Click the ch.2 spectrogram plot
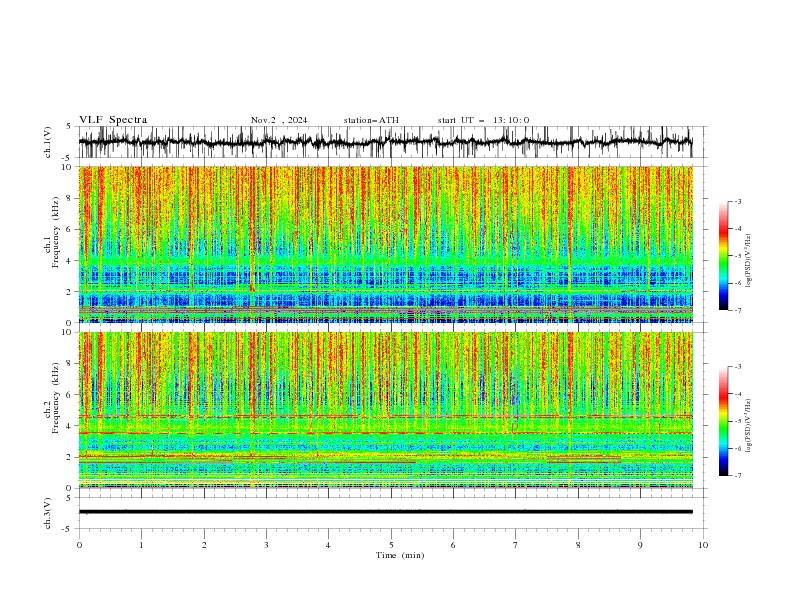The image size is (792, 612). [386, 410]
